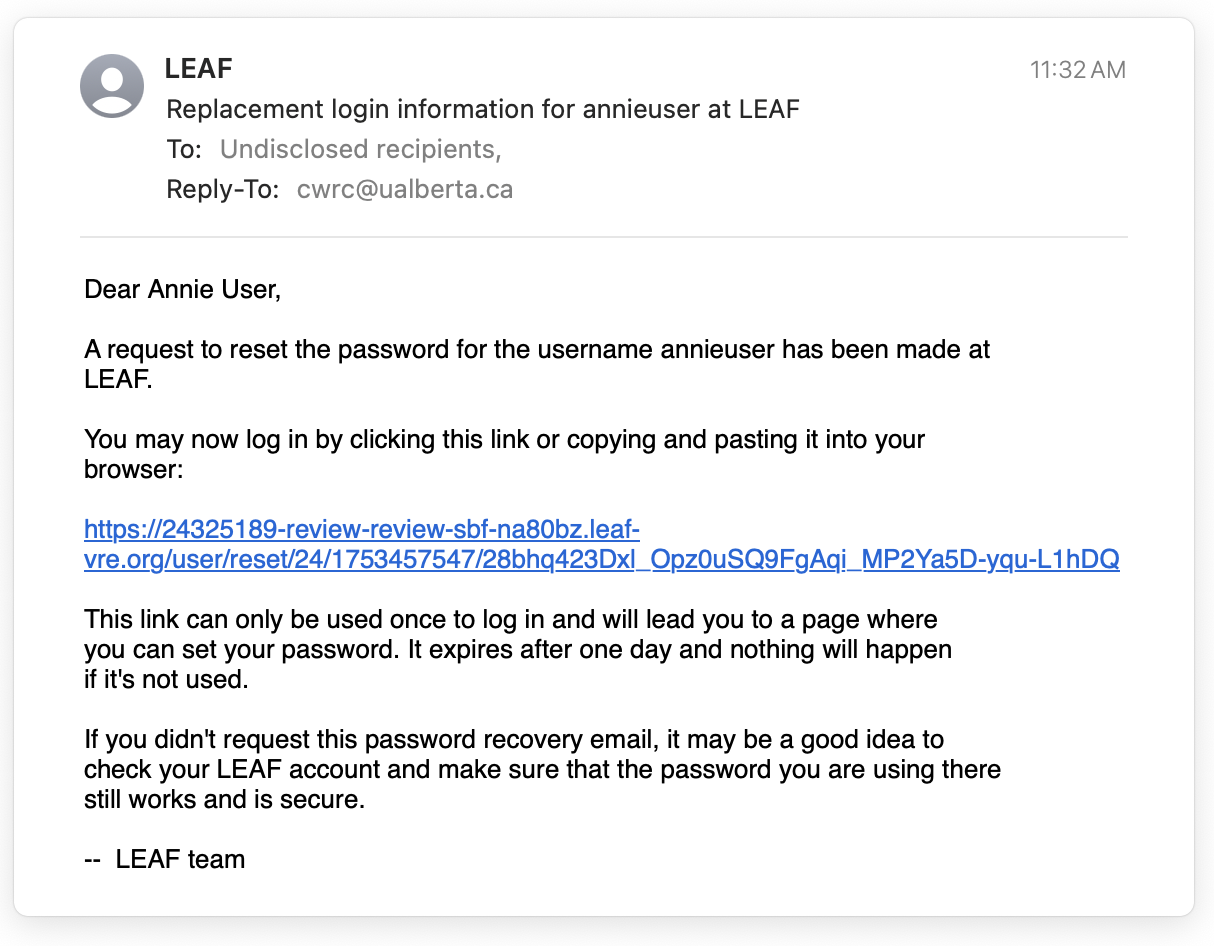Click the "Dear Annie User," greeting
The height and width of the screenshot is (946, 1214).
183,290
